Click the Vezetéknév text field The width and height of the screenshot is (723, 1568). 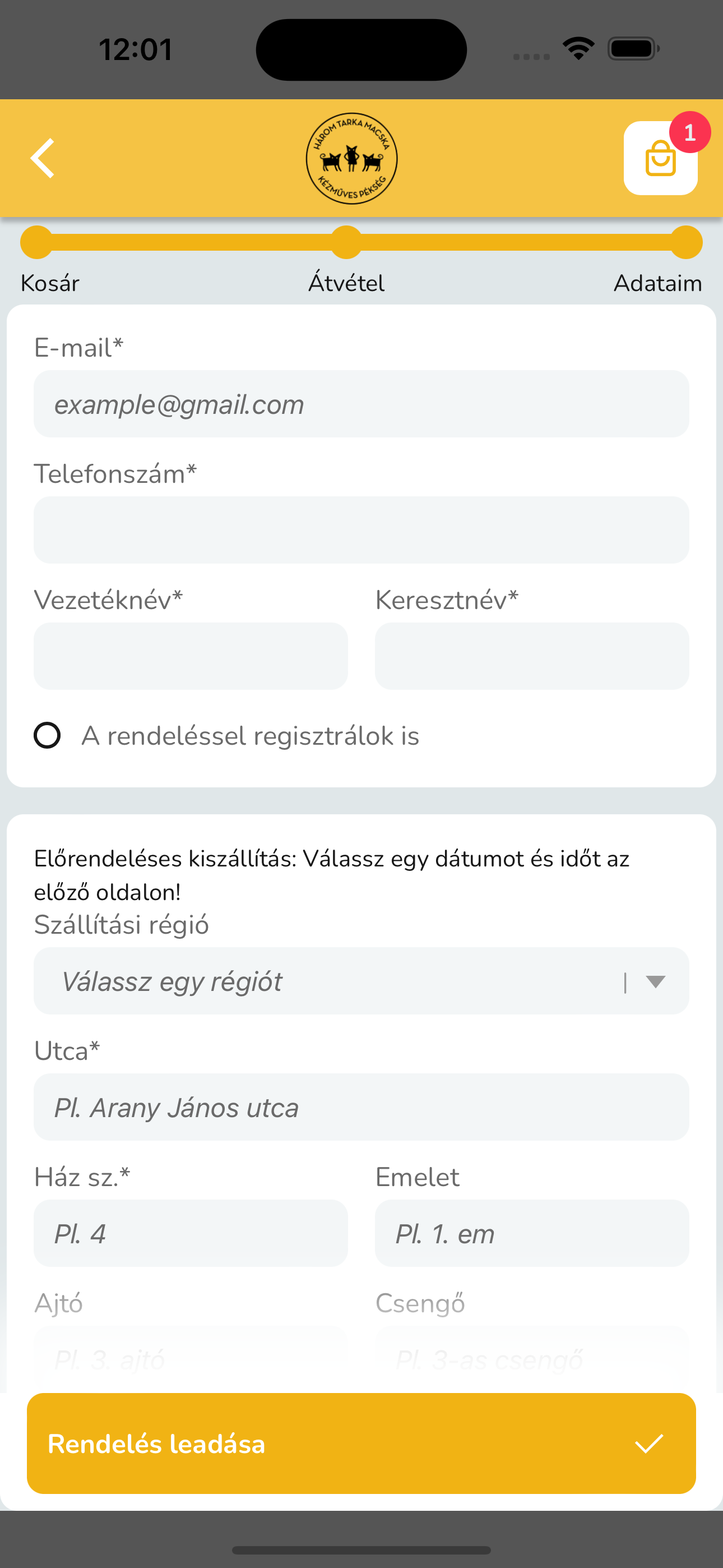tap(191, 656)
